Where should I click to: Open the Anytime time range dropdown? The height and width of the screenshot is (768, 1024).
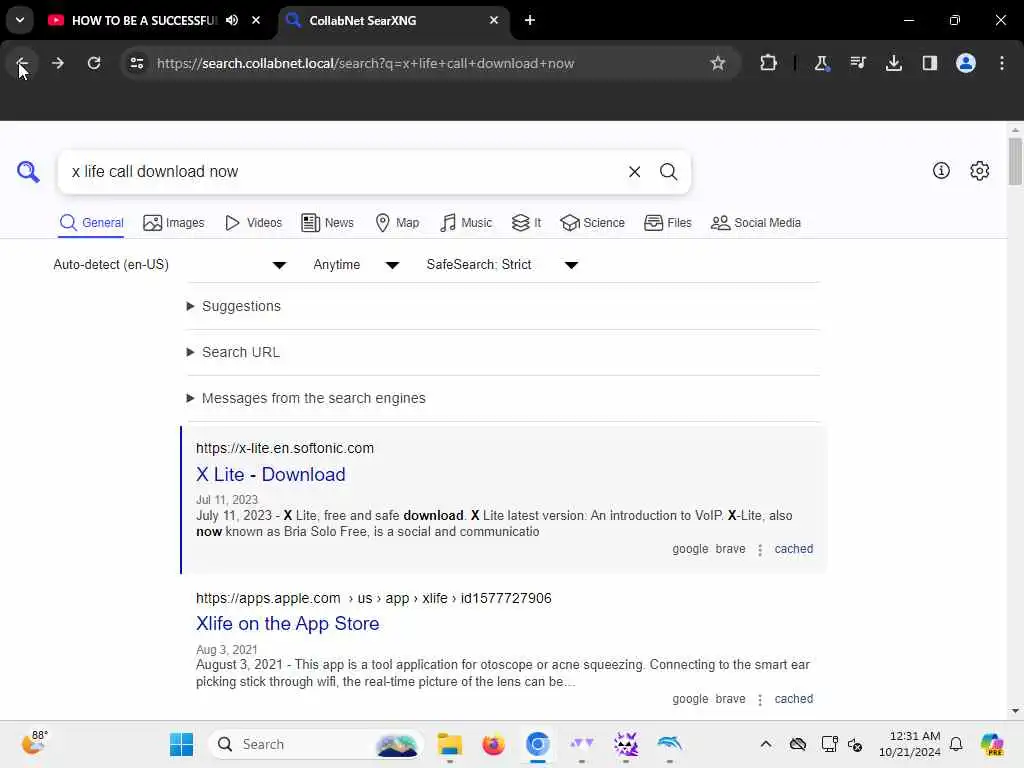click(x=356, y=264)
